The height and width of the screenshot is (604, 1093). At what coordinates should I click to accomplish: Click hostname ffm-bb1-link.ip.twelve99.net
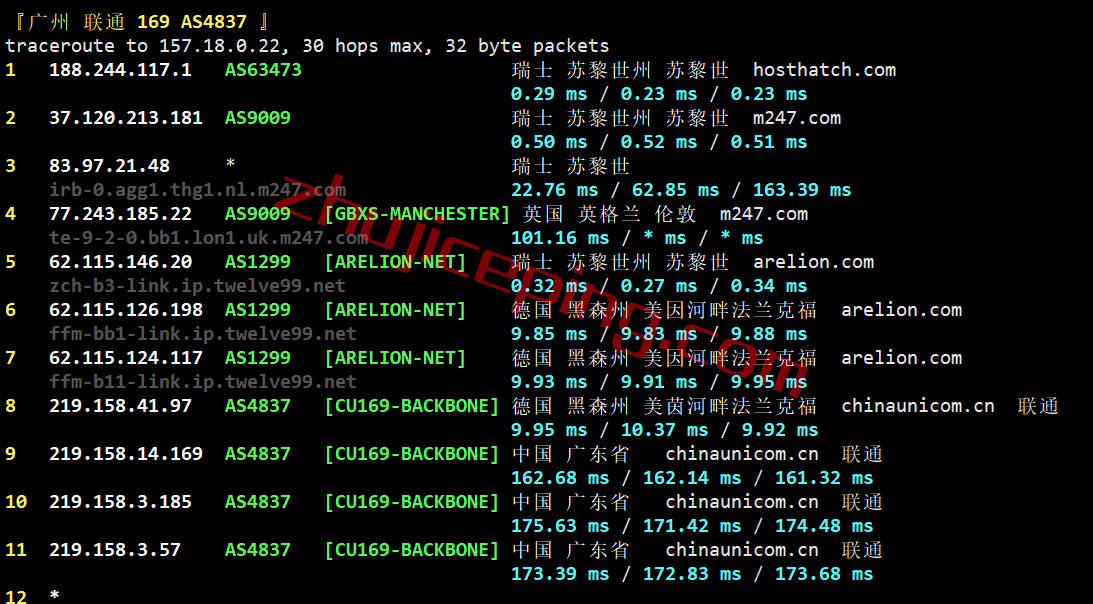point(203,334)
